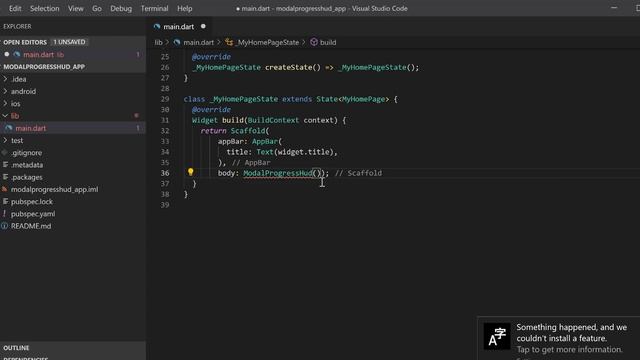This screenshot has width=640, height=360.
Task: Open the Go menu
Action: click(x=97, y=9)
